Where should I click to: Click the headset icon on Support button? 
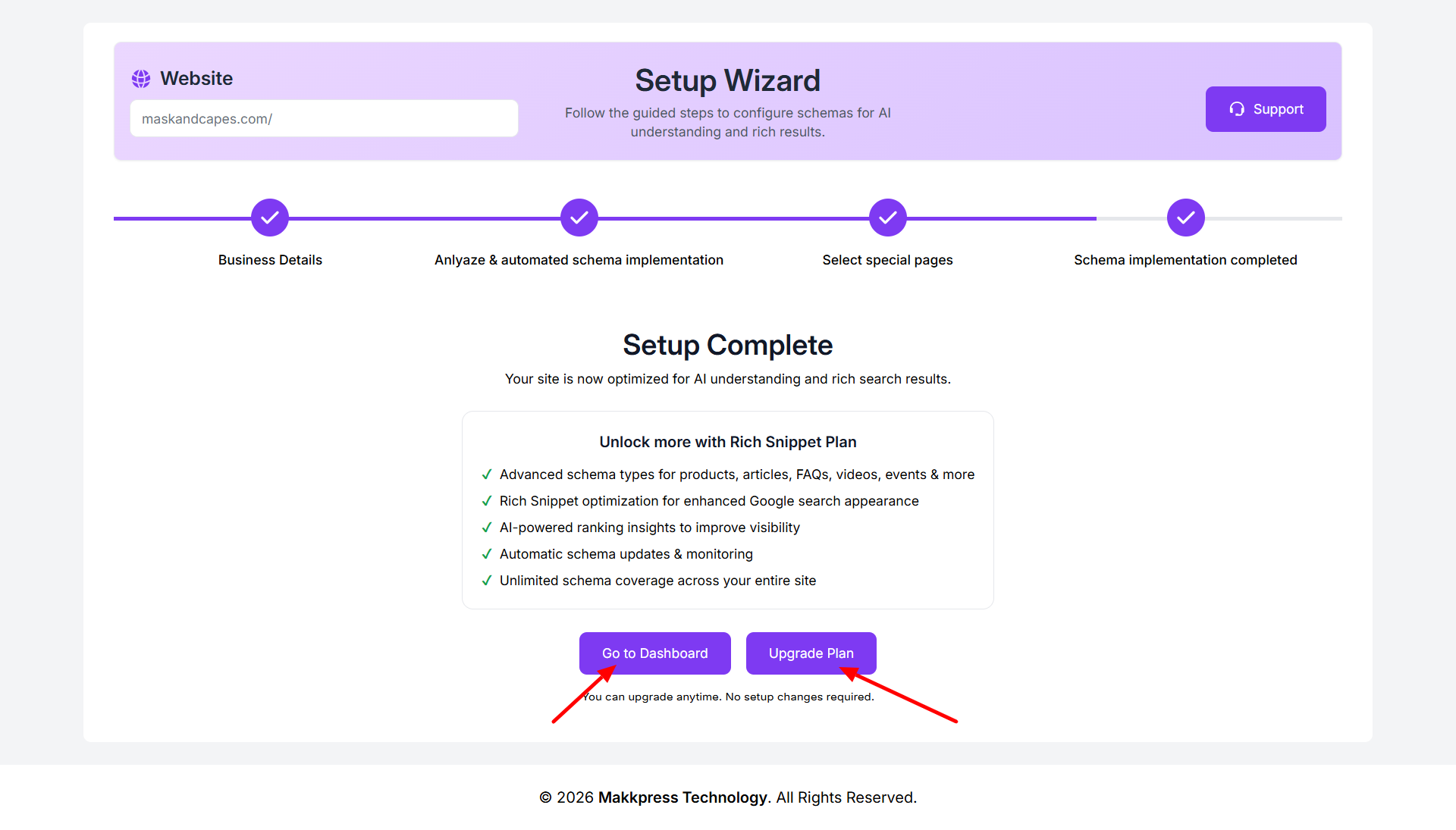click(1237, 109)
